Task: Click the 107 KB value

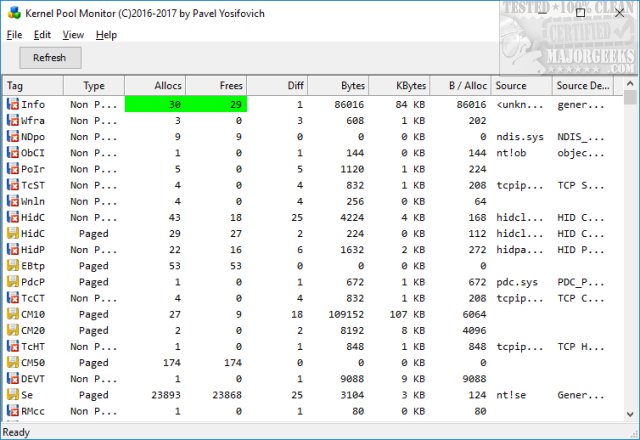Action: [x=407, y=314]
